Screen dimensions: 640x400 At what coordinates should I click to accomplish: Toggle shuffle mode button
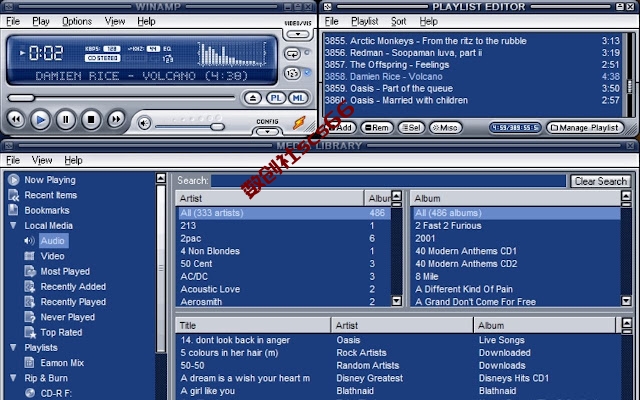click(292, 73)
